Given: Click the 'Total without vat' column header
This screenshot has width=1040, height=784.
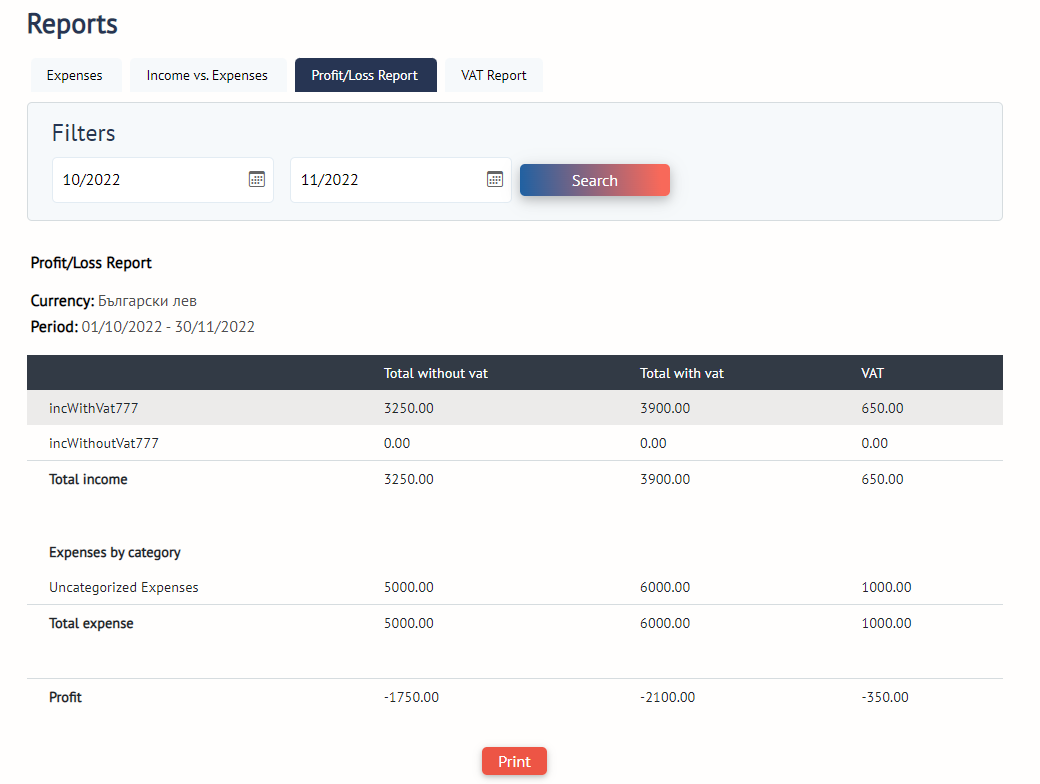Looking at the screenshot, I should pos(436,373).
